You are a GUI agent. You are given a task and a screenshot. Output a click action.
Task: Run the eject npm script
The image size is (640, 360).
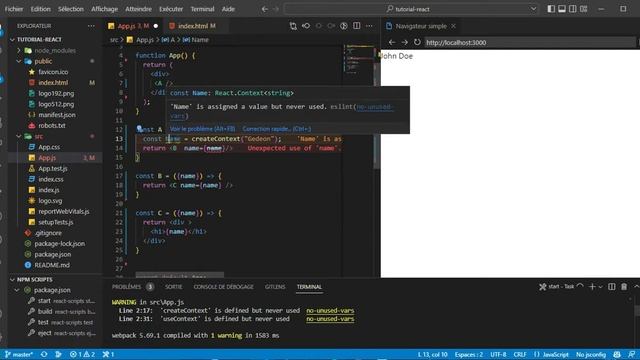44,333
